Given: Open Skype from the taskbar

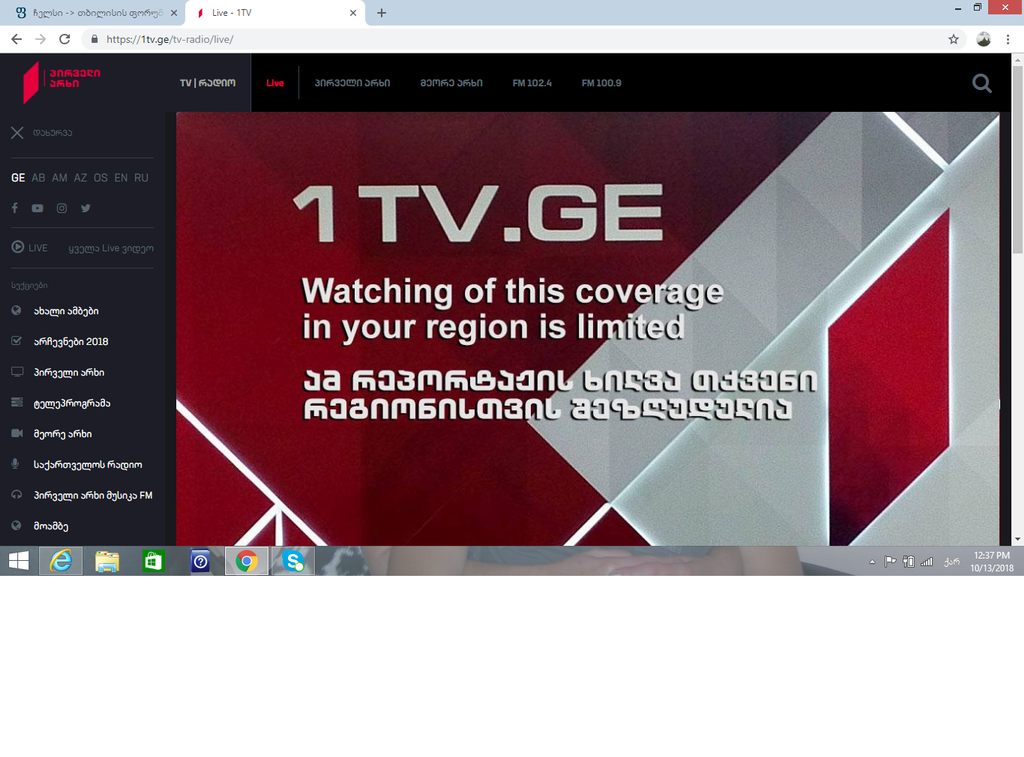Looking at the screenshot, I should click(x=293, y=561).
